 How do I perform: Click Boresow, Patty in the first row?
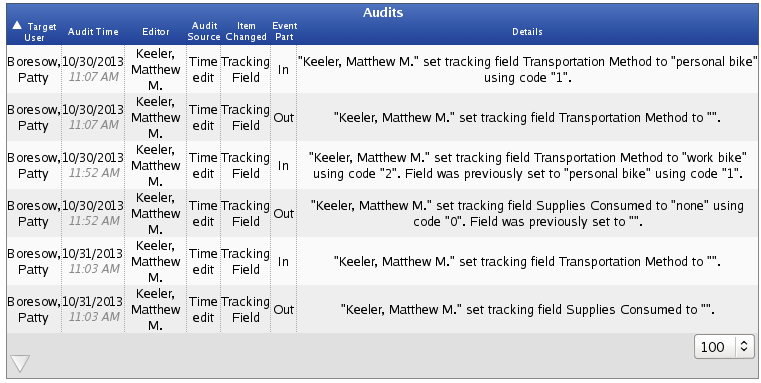[x=33, y=69]
